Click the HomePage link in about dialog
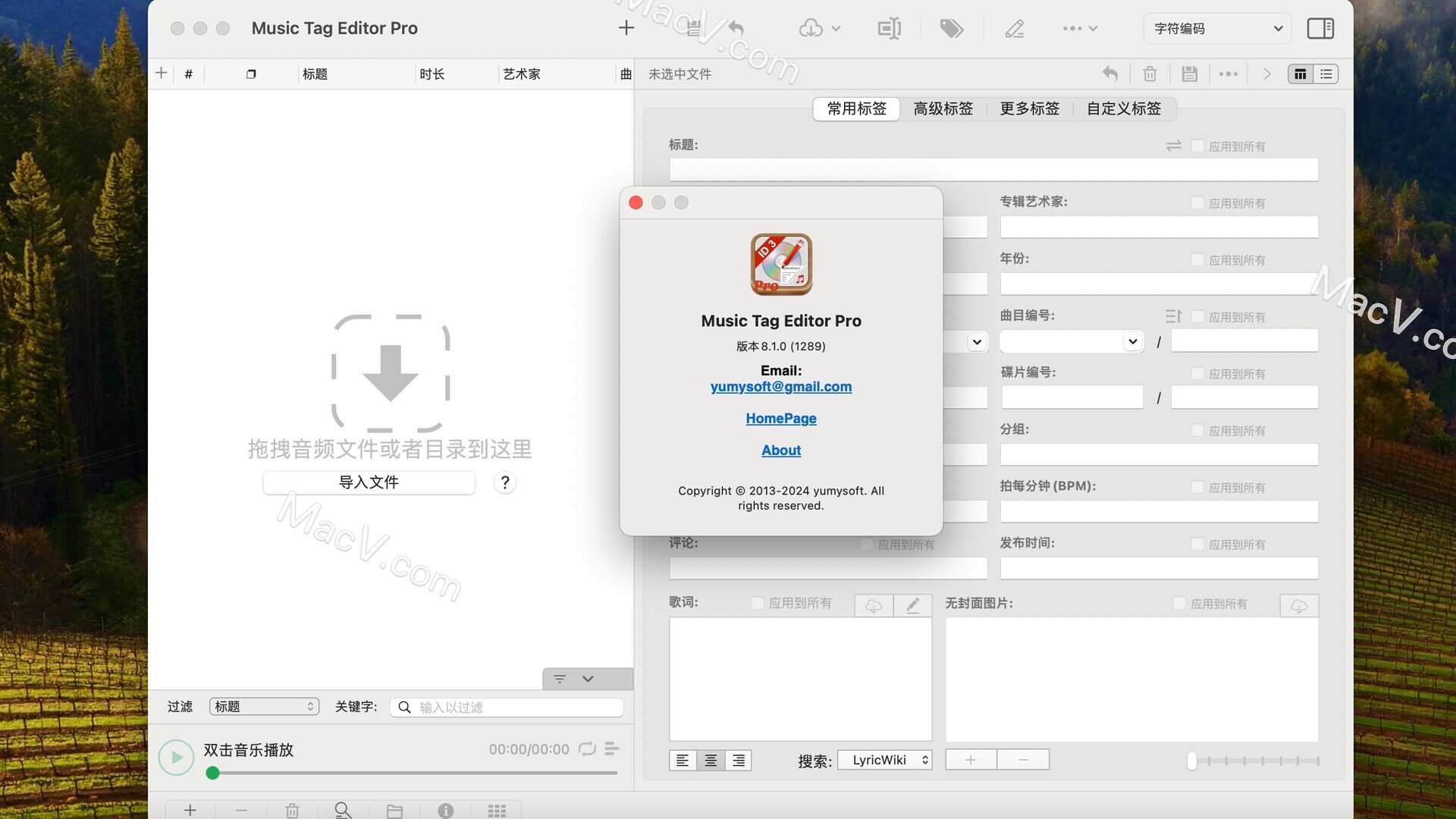Viewport: 1456px width, 819px height. 780,418
